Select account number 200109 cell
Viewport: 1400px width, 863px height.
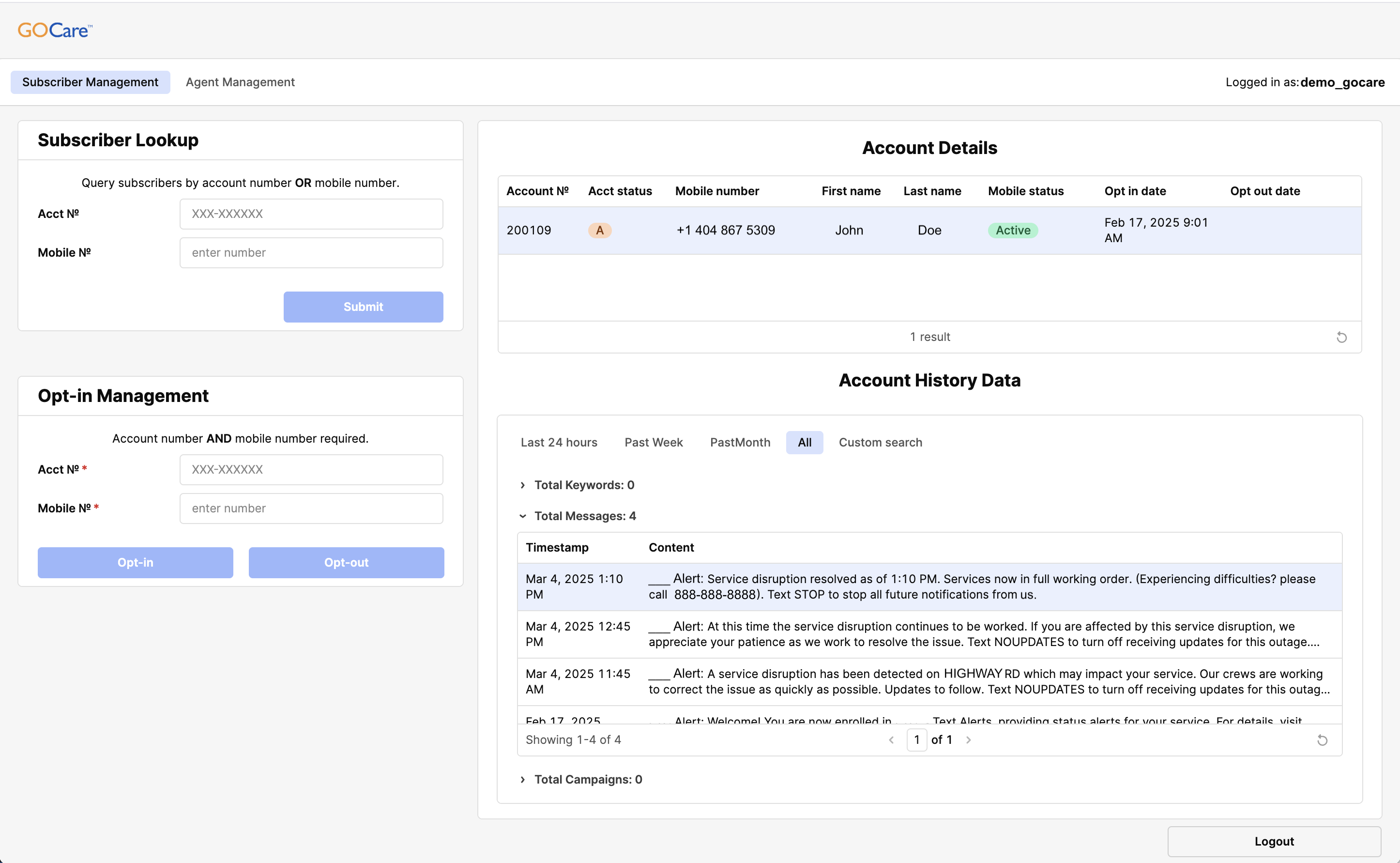pos(529,231)
